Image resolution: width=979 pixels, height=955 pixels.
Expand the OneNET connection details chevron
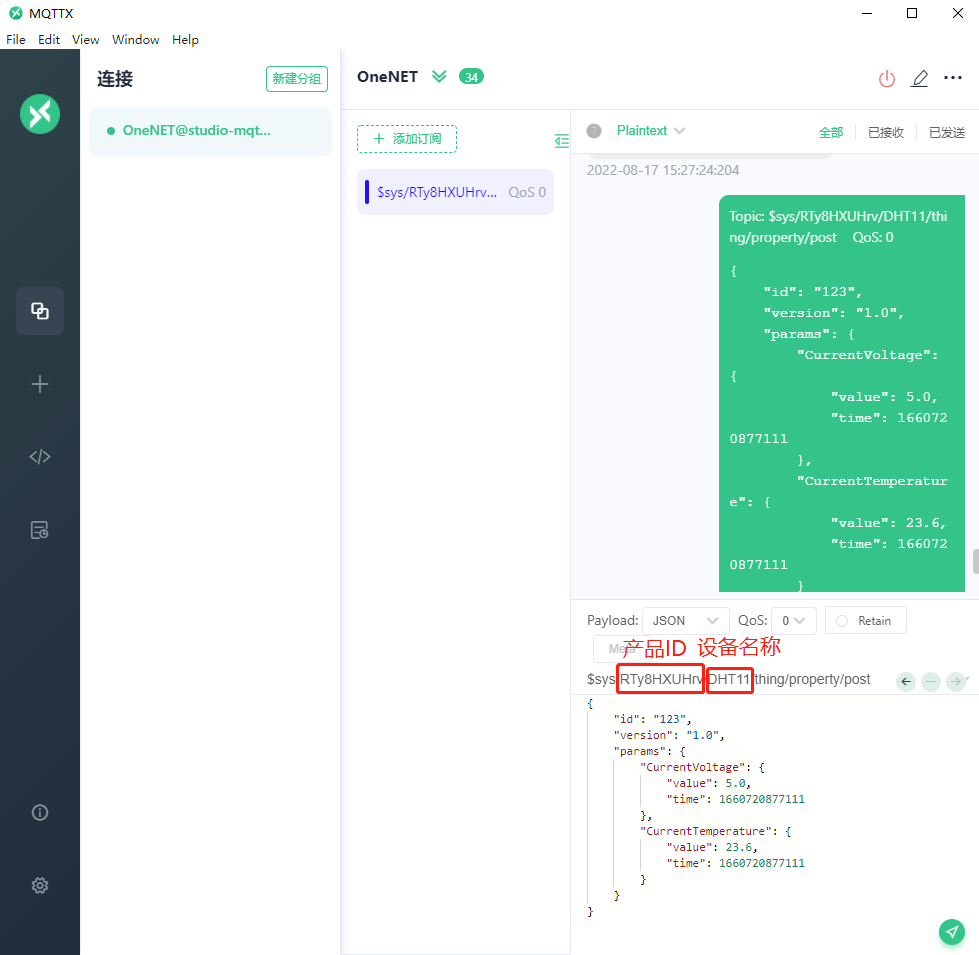[x=440, y=76]
